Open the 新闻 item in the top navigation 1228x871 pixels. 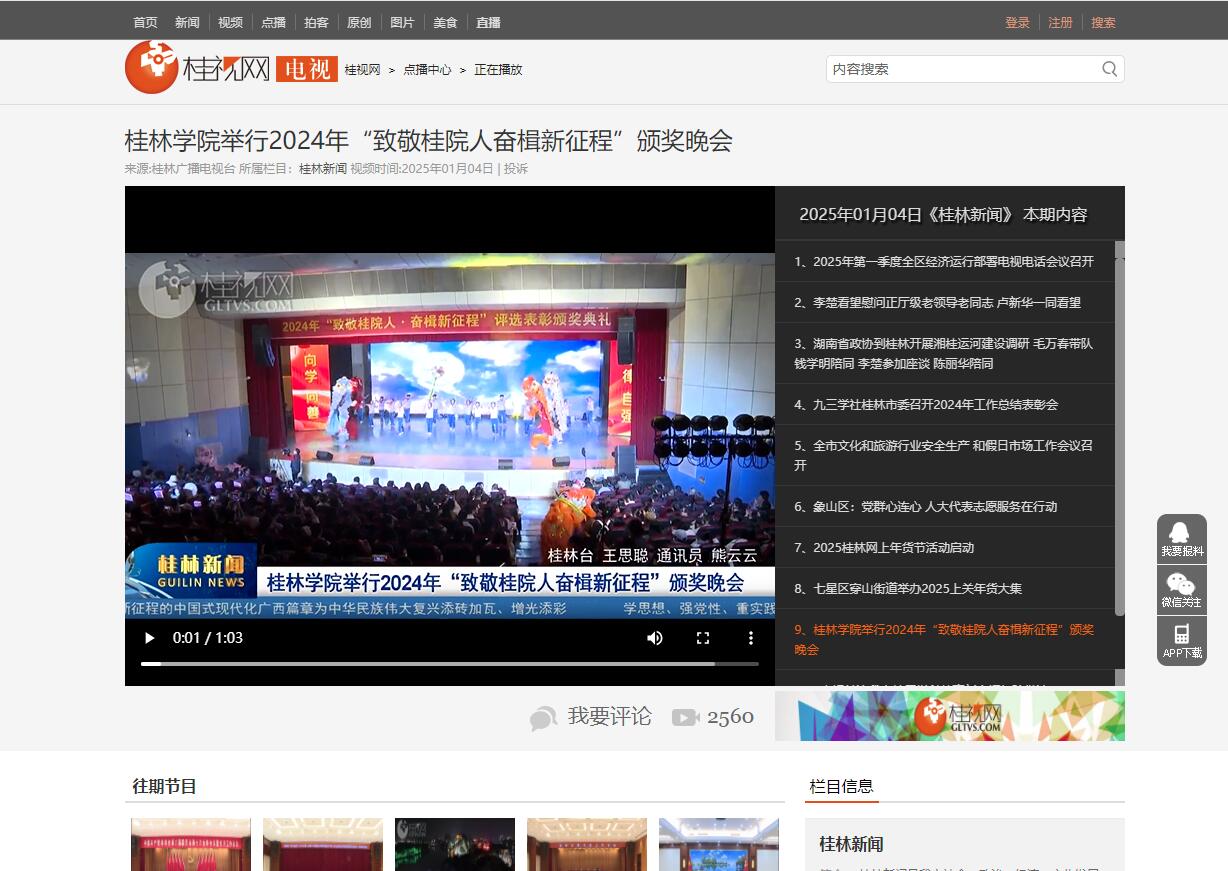tap(187, 22)
